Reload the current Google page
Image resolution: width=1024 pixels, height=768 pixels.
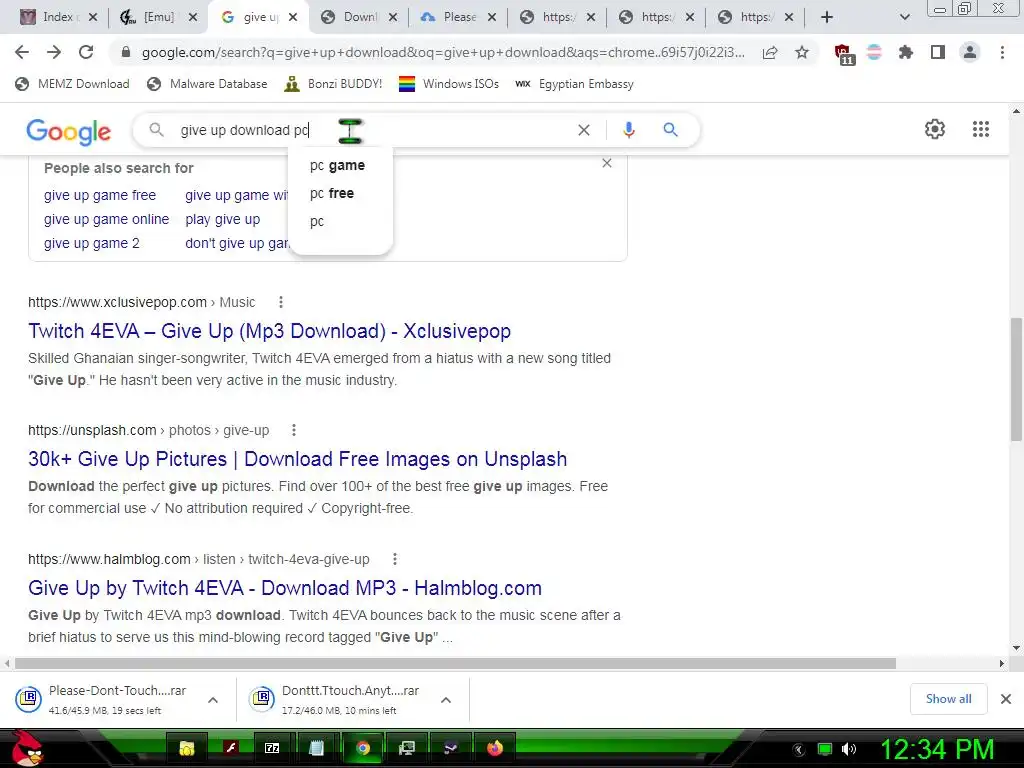(x=86, y=52)
